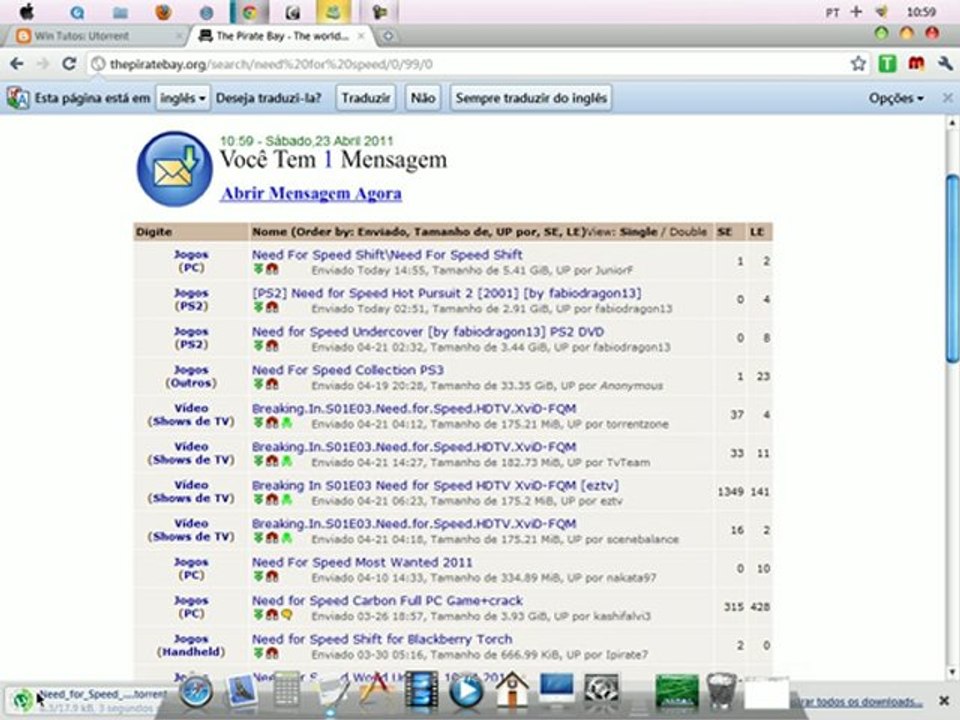Reload the page with the refresh icon
This screenshot has height=720, width=960.
point(69,64)
